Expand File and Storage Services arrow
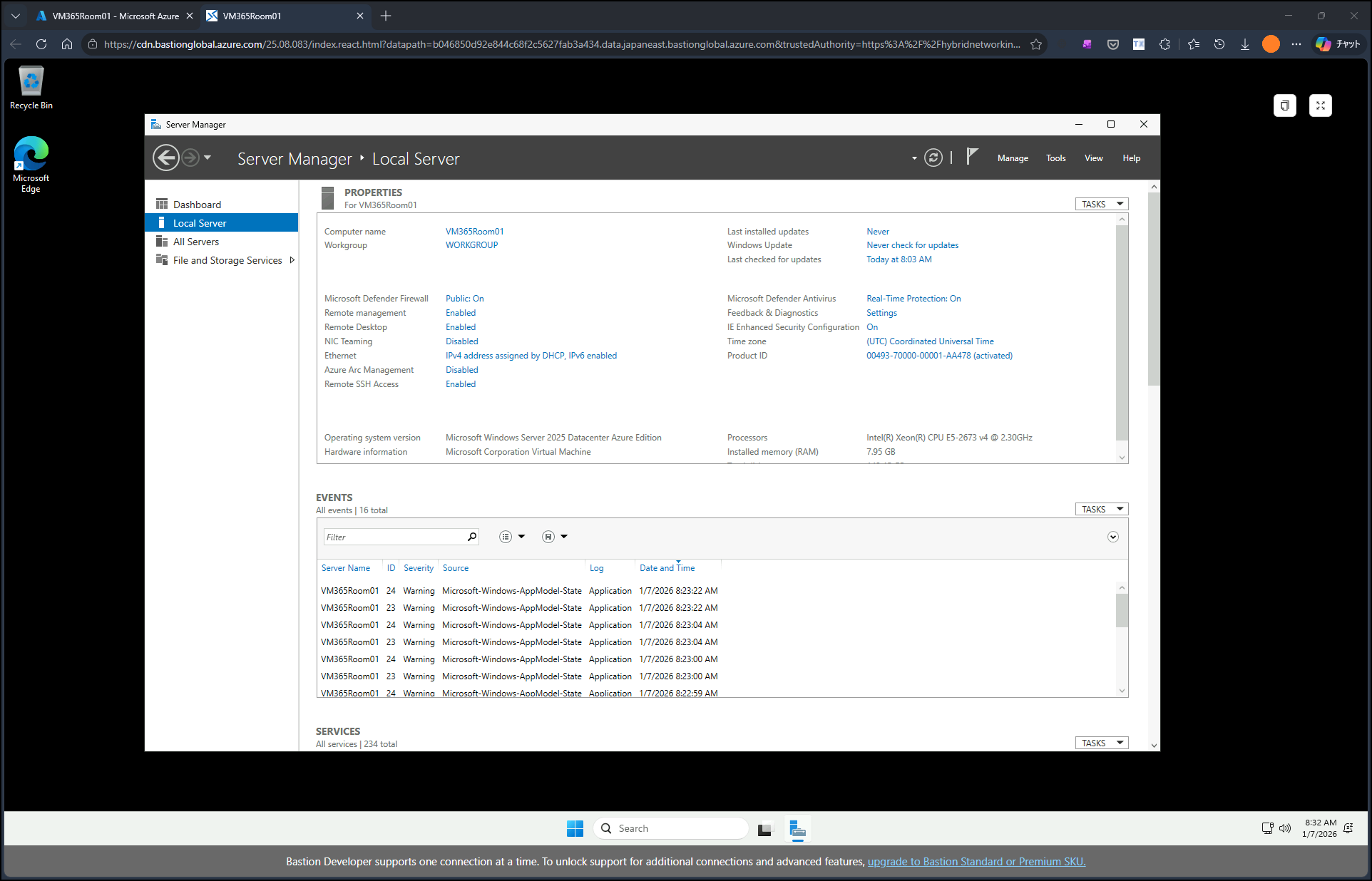 292,260
